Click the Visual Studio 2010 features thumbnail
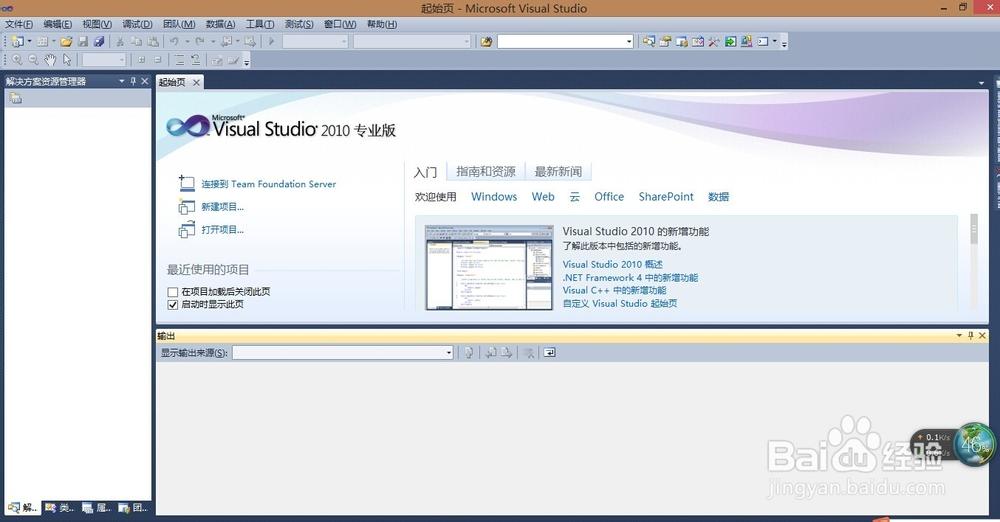This screenshot has height=522, width=1000. point(489,267)
